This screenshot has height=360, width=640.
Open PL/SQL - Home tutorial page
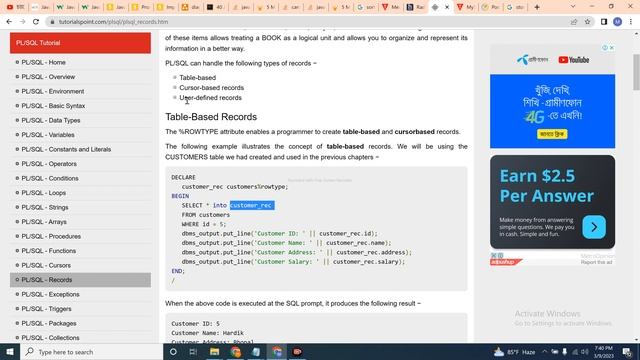43,62
